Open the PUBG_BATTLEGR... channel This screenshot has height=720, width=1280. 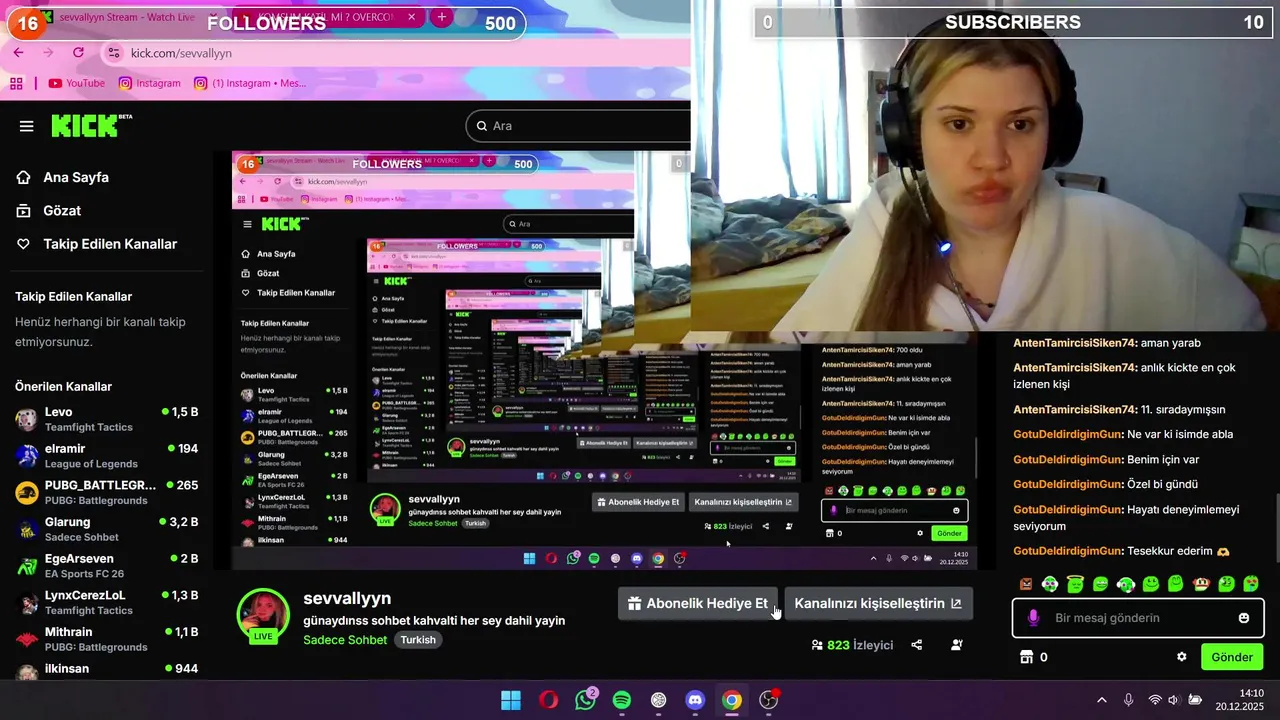tap(106, 492)
